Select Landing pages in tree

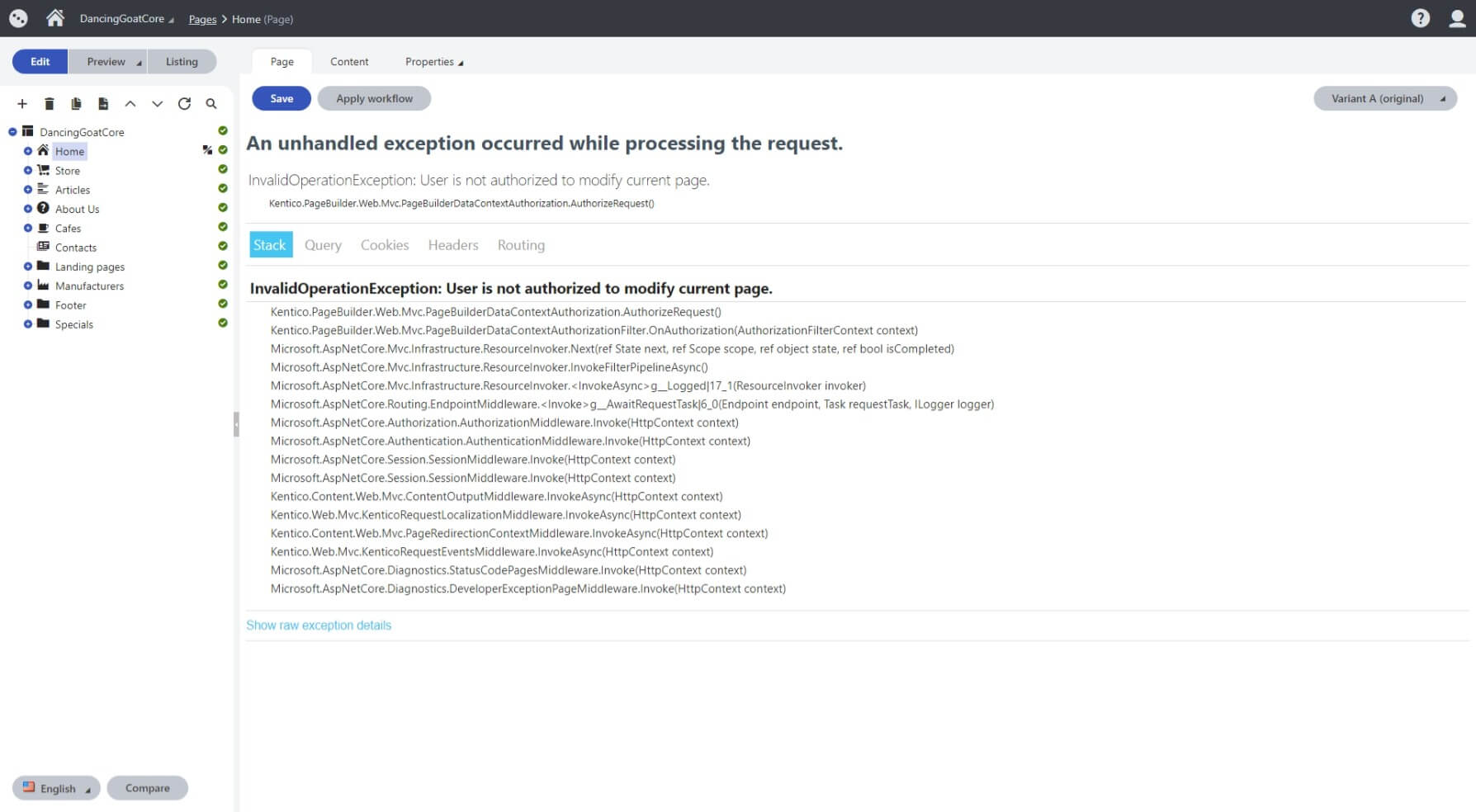pos(90,267)
